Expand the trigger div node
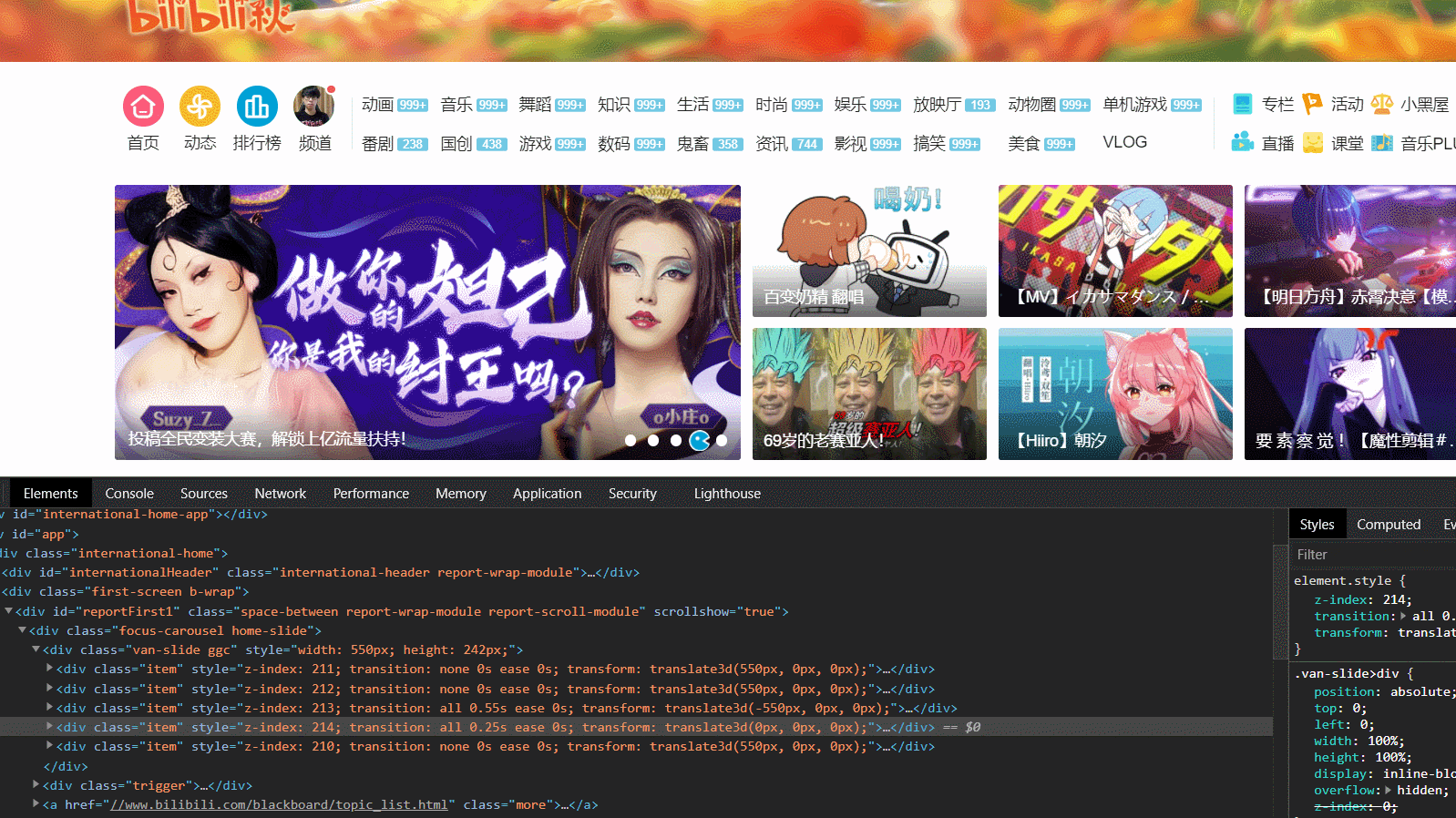This screenshot has height=818, width=1456. 36,785
